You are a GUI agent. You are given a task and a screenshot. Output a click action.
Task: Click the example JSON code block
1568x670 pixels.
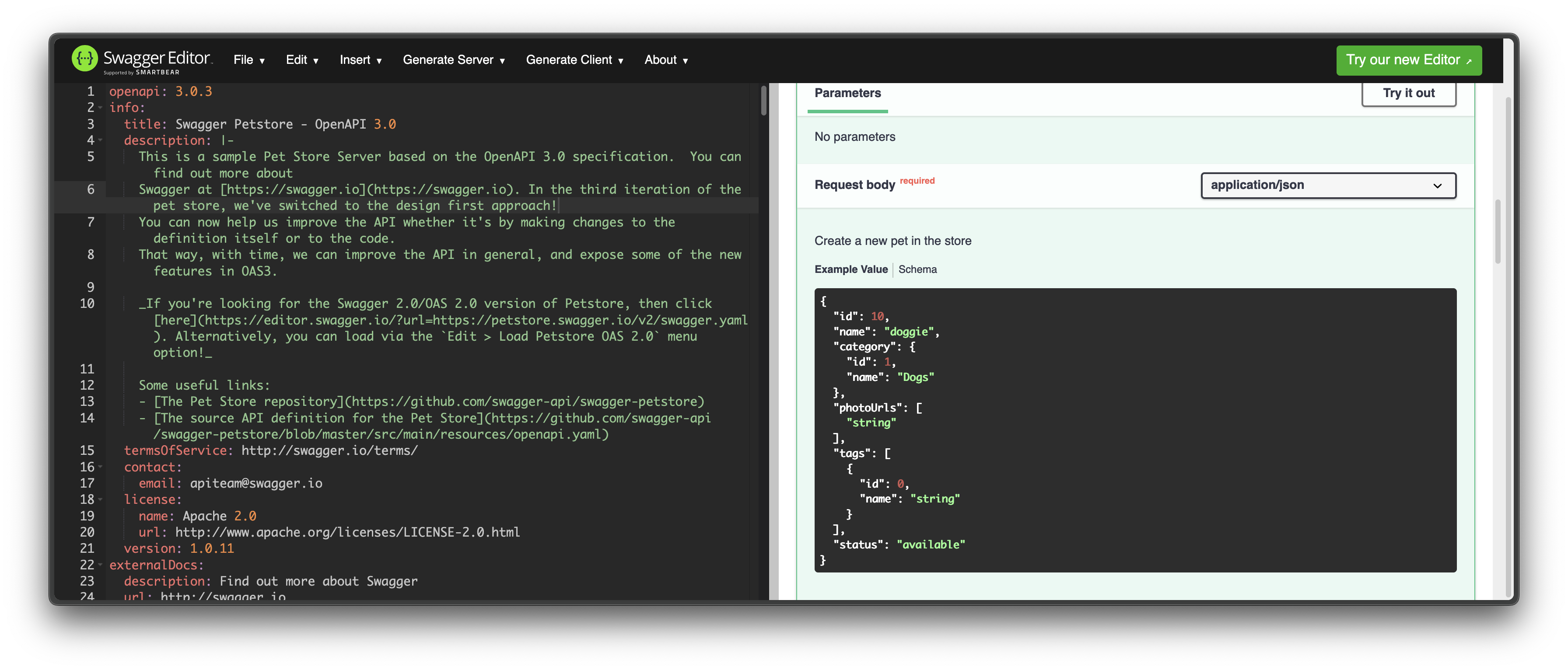pyautogui.click(x=1135, y=430)
